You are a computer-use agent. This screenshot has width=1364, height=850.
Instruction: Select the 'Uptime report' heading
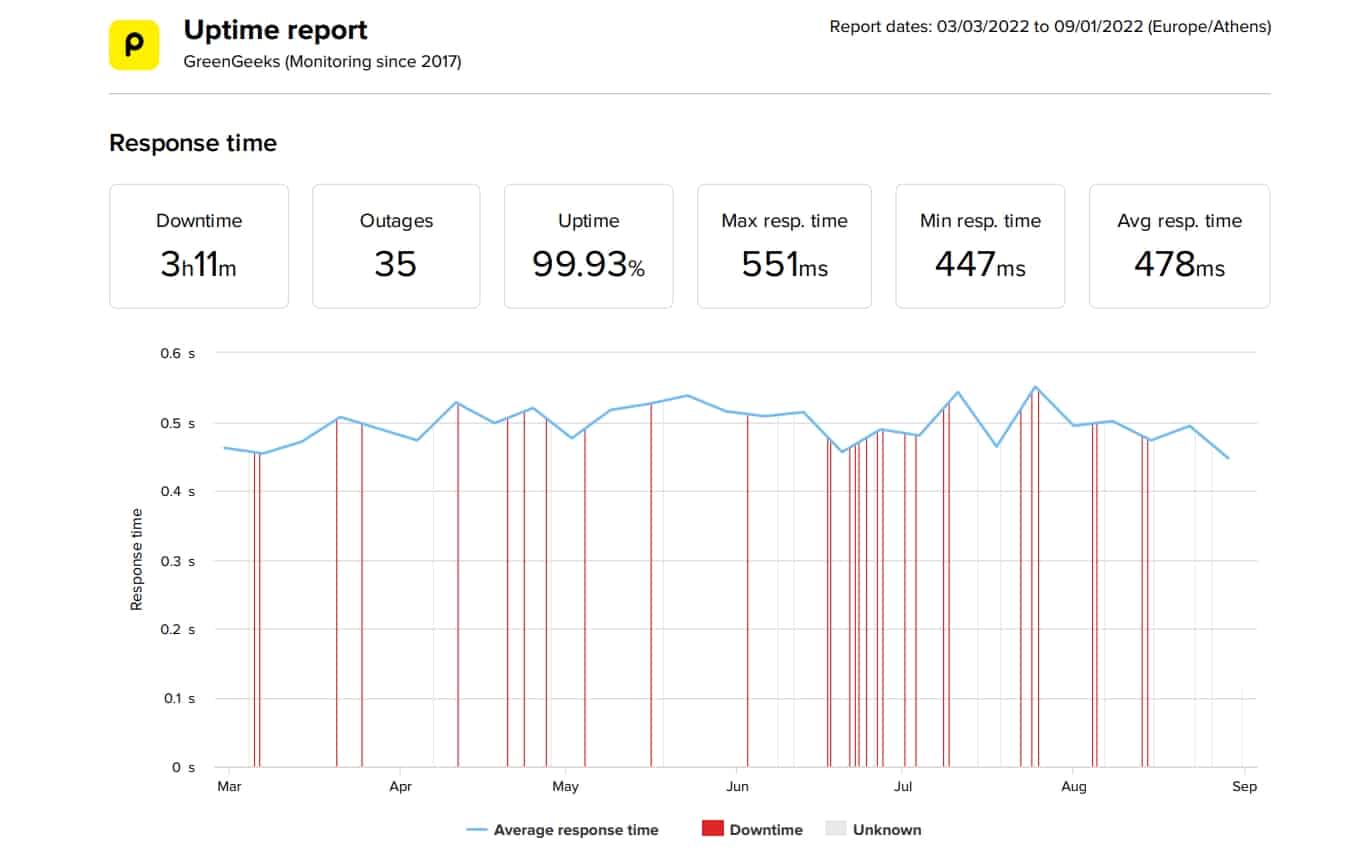click(x=276, y=30)
